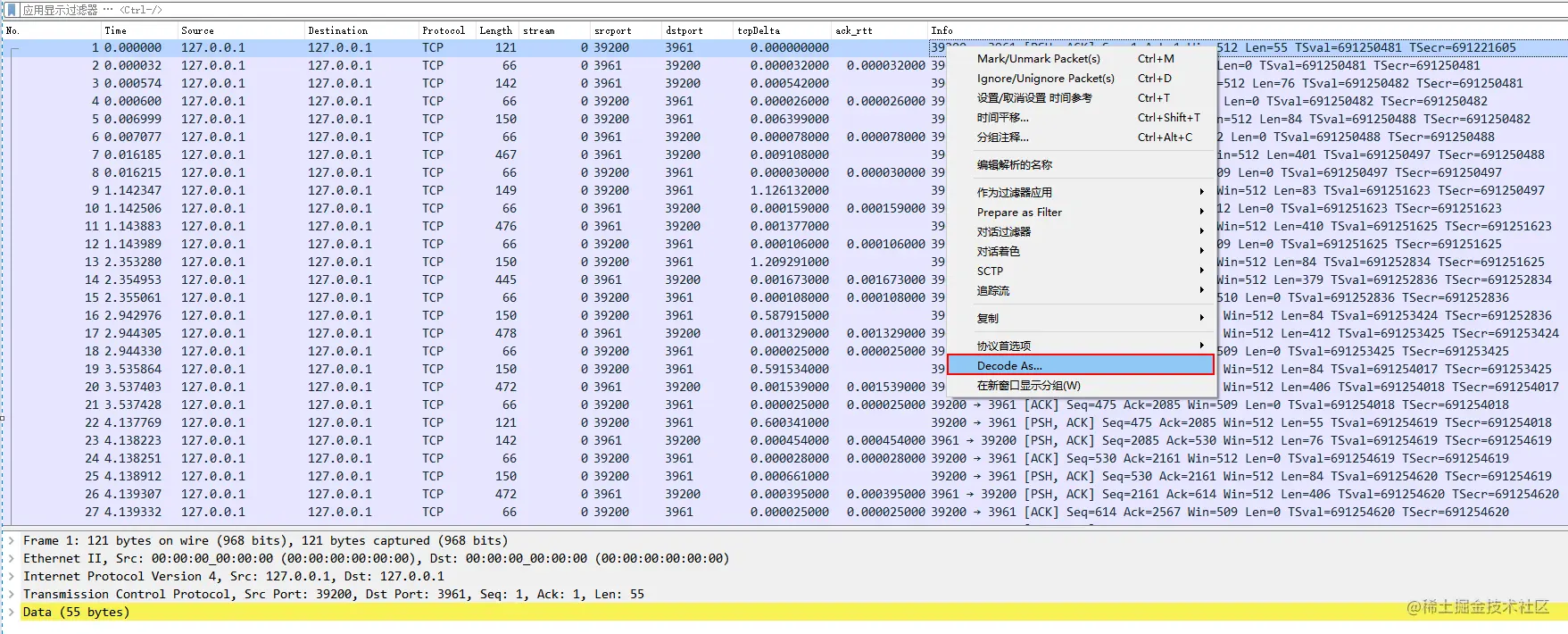Select packet 26 at time 4.139307
The width and height of the screenshot is (1568, 634).
[785, 494]
